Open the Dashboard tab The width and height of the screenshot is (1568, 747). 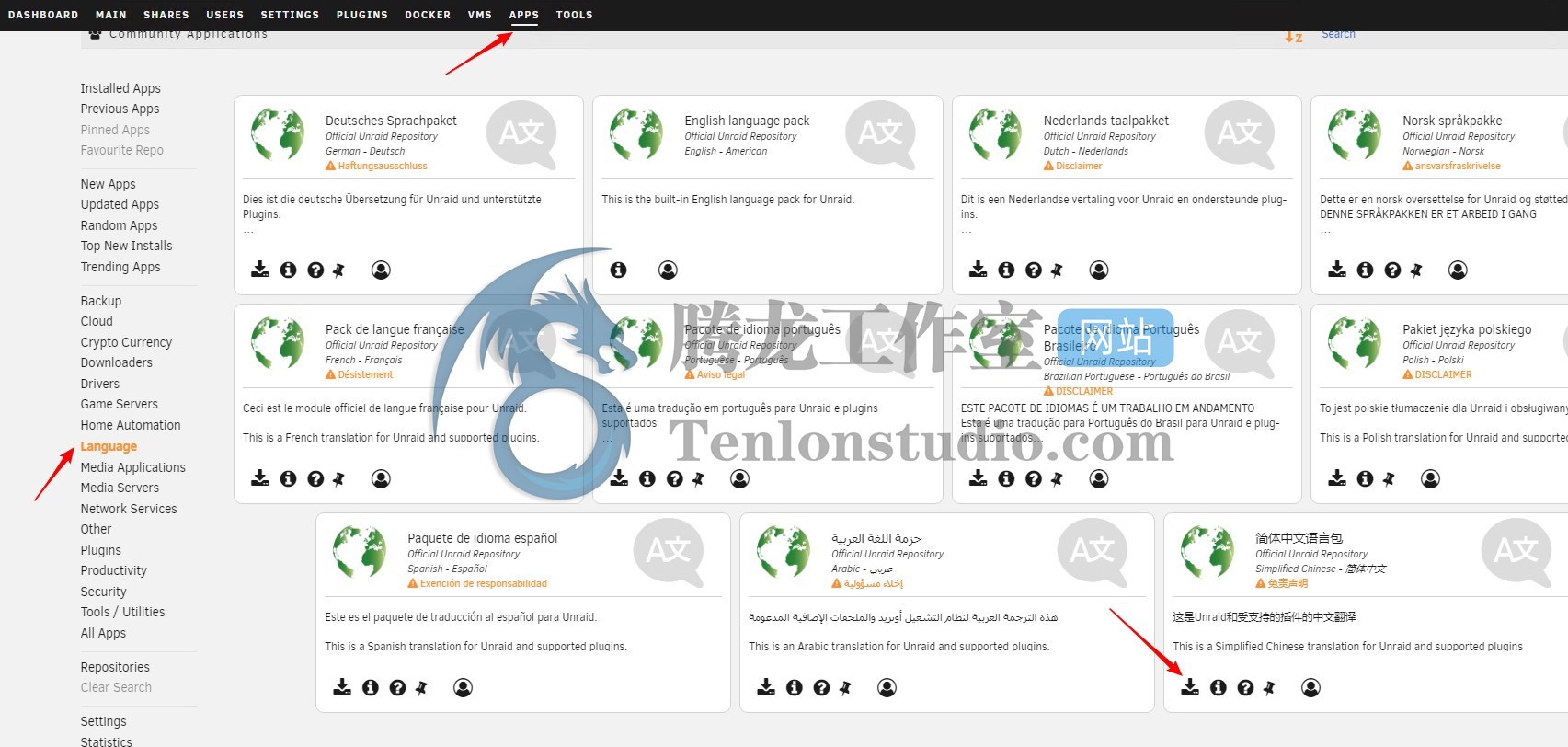43,15
